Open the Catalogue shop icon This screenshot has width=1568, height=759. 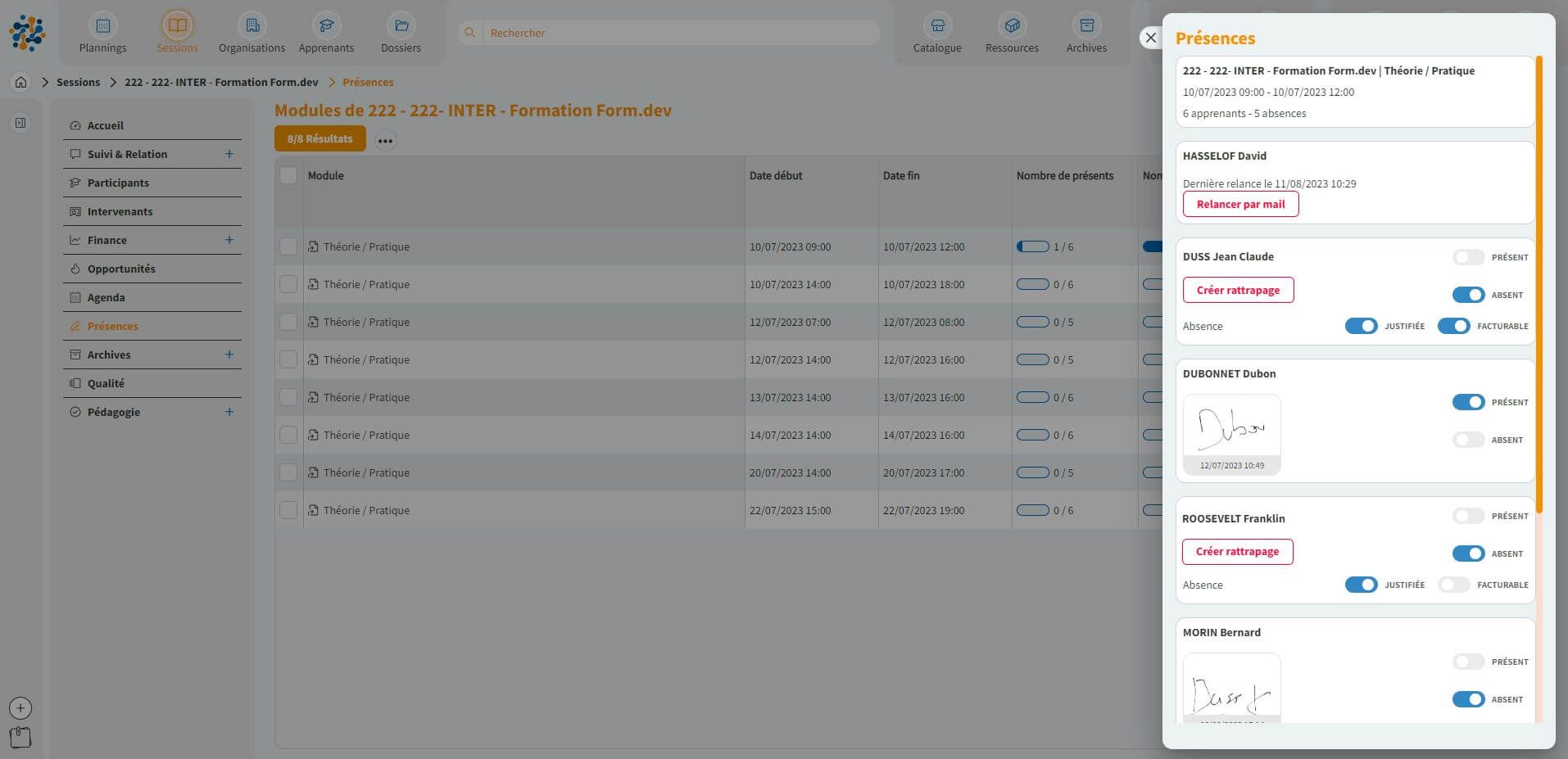(x=937, y=26)
